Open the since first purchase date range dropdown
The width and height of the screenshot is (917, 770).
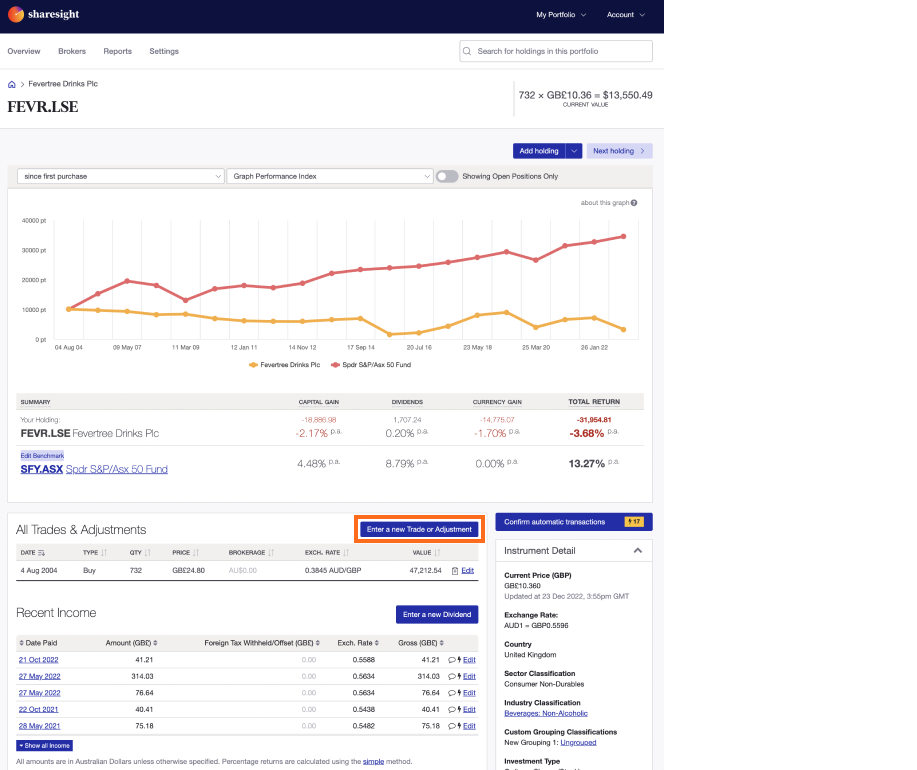point(121,177)
